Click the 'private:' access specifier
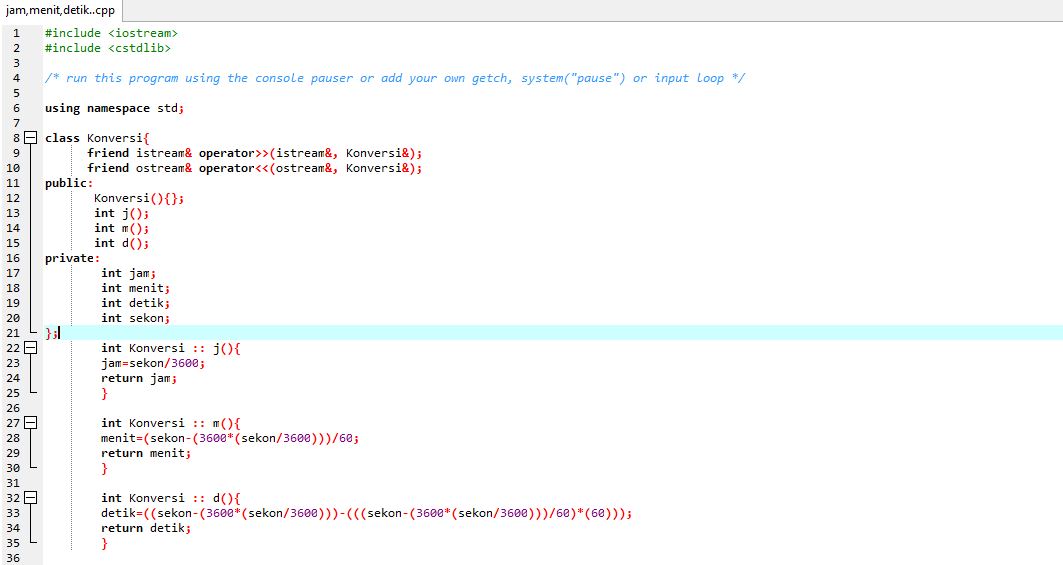Screen dimensions: 1063x565 click(73, 258)
